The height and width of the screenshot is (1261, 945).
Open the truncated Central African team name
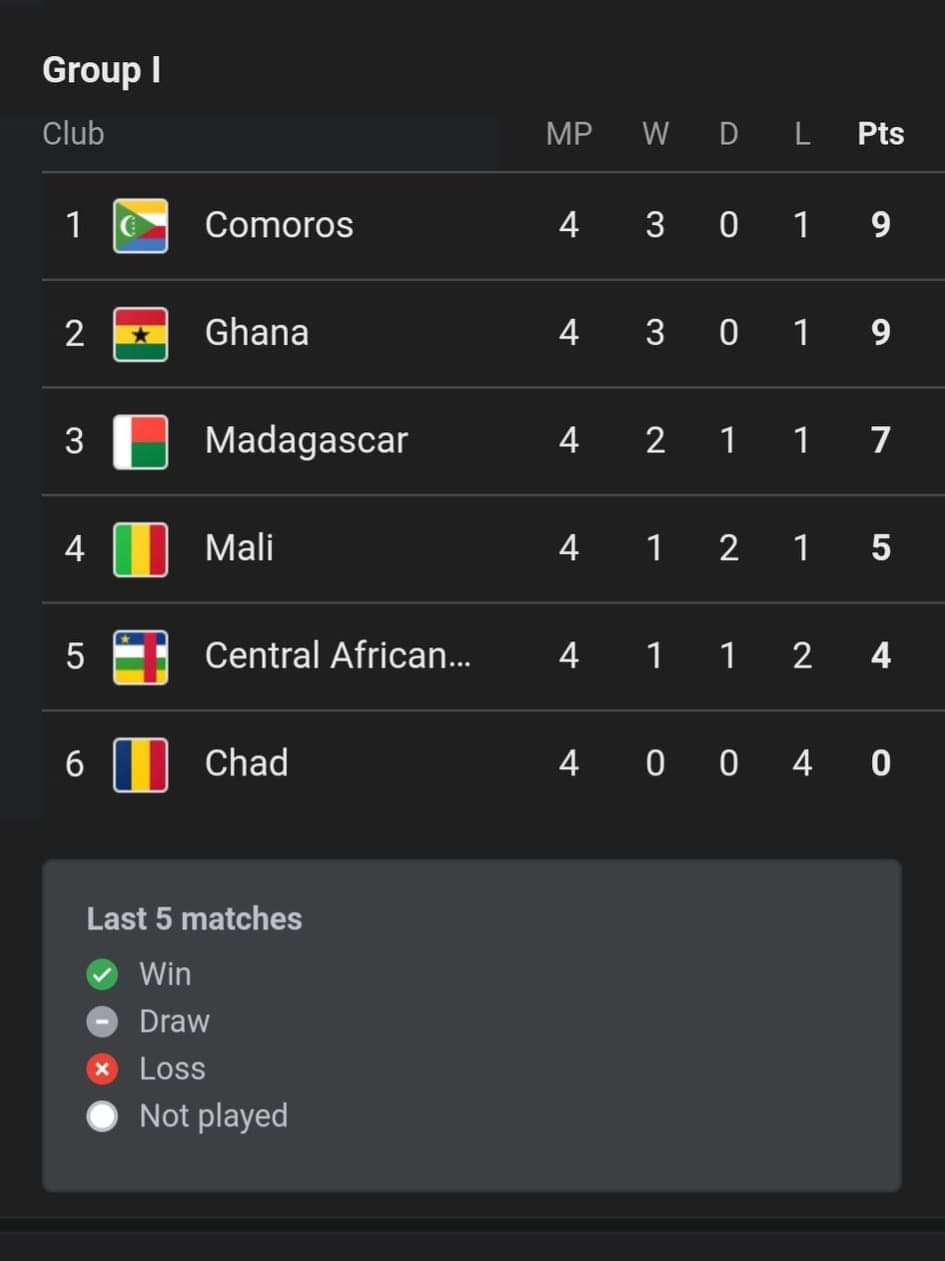tap(337, 656)
